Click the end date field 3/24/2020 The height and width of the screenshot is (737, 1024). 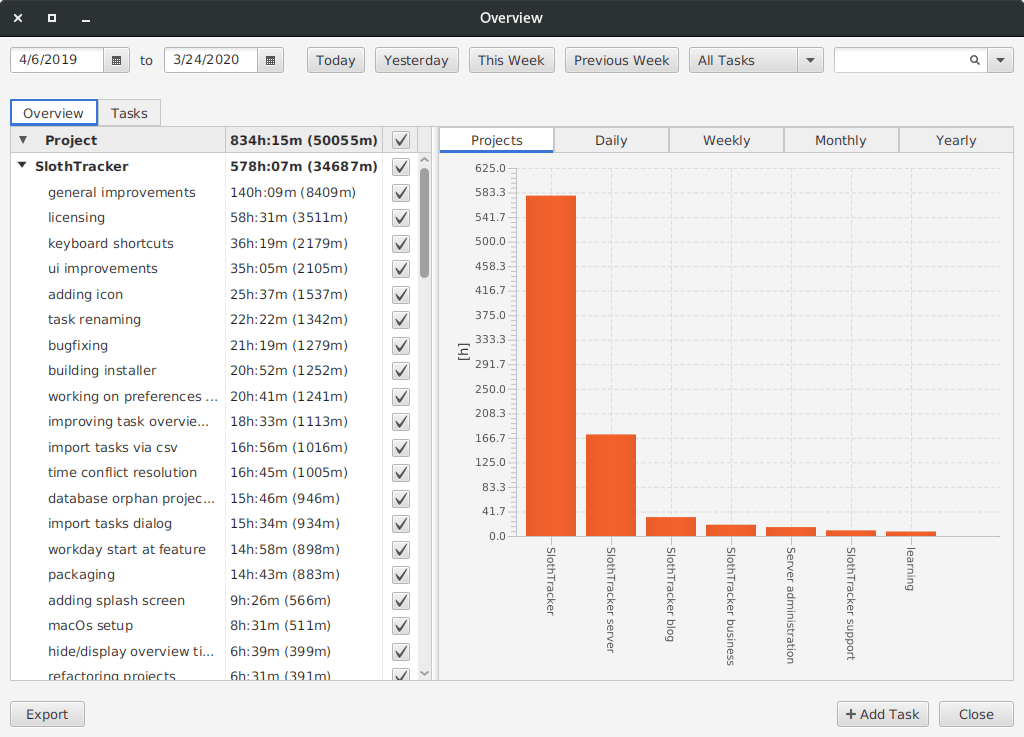point(211,60)
